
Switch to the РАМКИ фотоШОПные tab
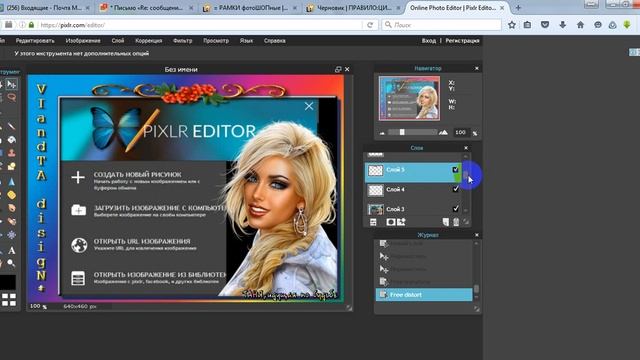(251, 8)
